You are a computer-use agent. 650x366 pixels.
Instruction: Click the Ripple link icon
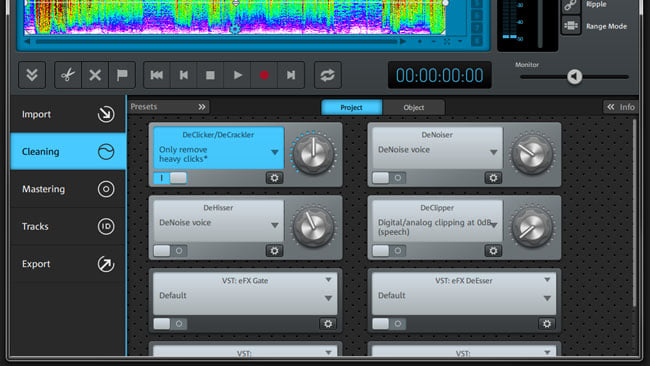(x=571, y=5)
